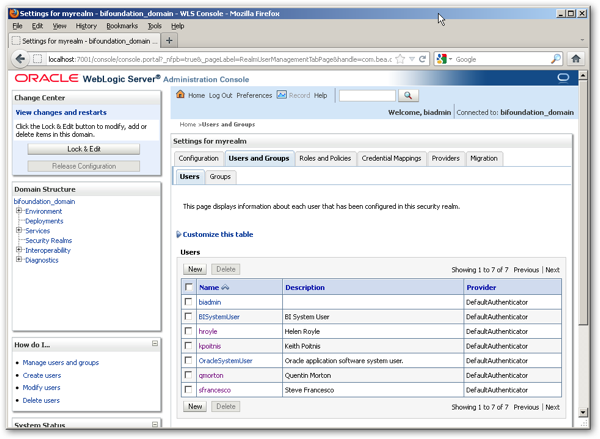Click the page vertical scrollbar thumb
The image size is (600, 439).
[x=583, y=203]
